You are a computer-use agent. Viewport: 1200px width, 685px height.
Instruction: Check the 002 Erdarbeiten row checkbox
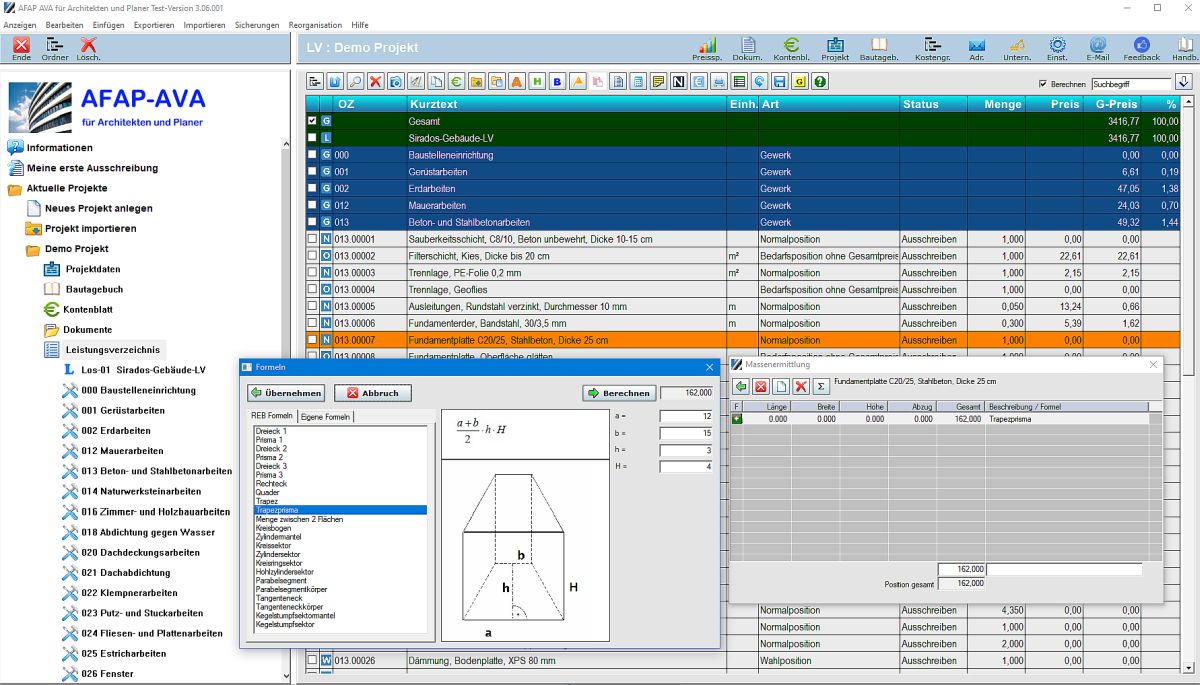point(313,188)
